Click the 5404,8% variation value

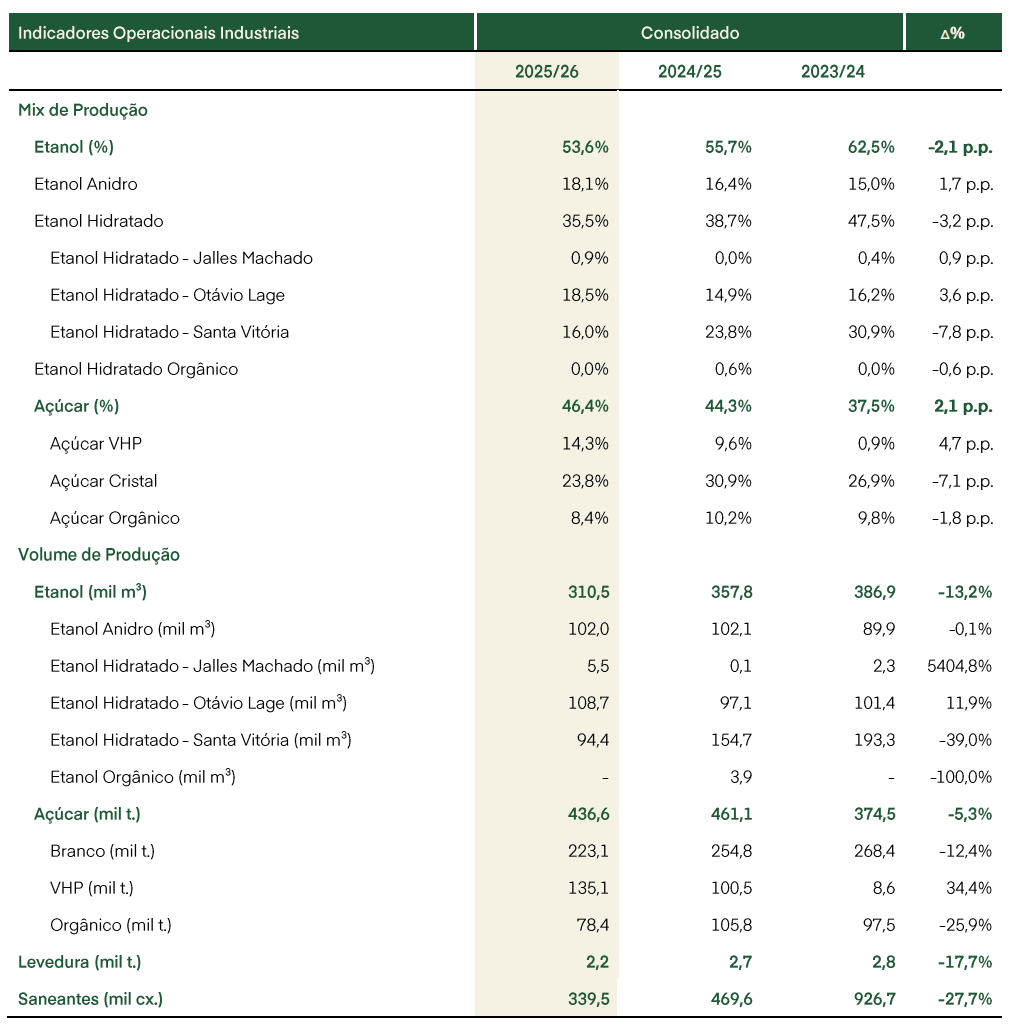pos(959,666)
